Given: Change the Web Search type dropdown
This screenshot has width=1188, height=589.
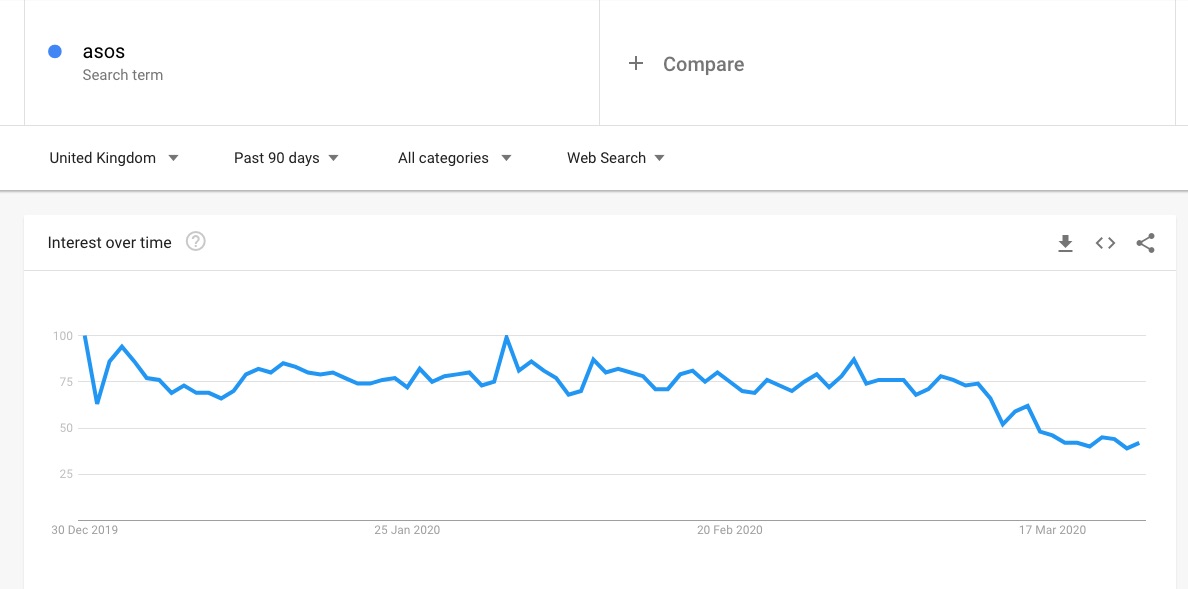Looking at the screenshot, I should (615, 158).
